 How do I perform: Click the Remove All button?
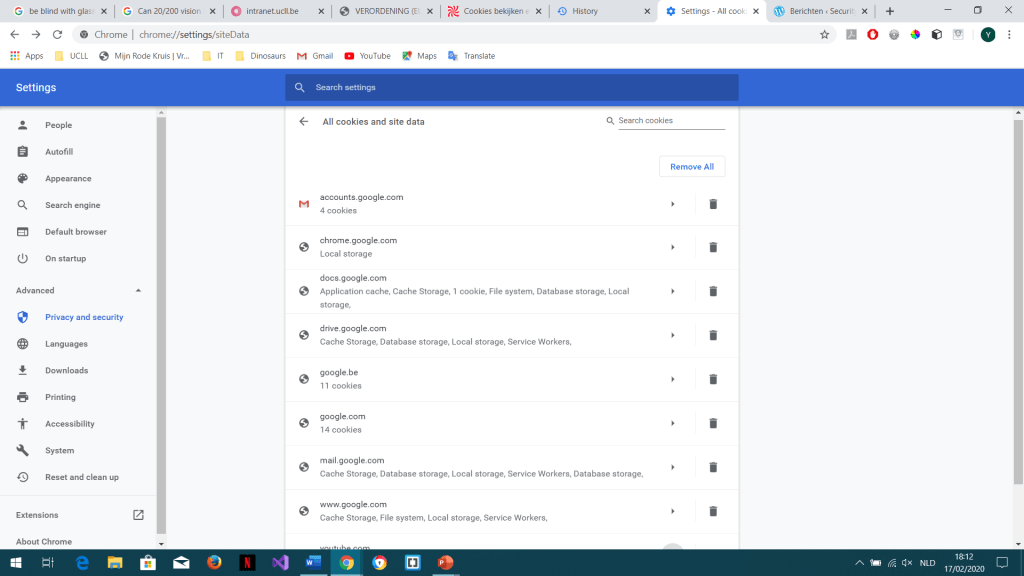pyautogui.click(x=692, y=167)
